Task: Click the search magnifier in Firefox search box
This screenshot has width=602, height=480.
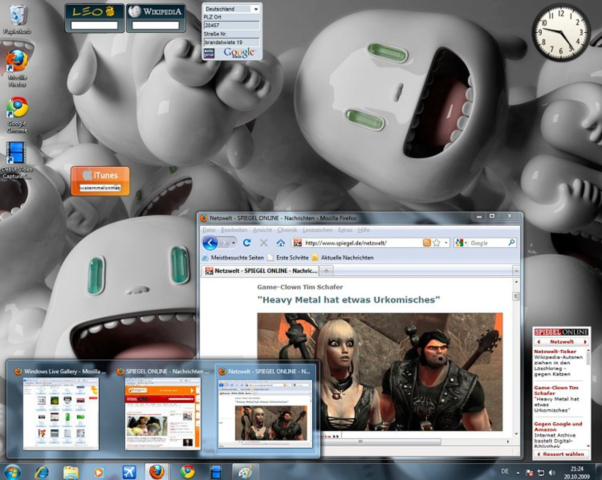Action: click(x=511, y=243)
